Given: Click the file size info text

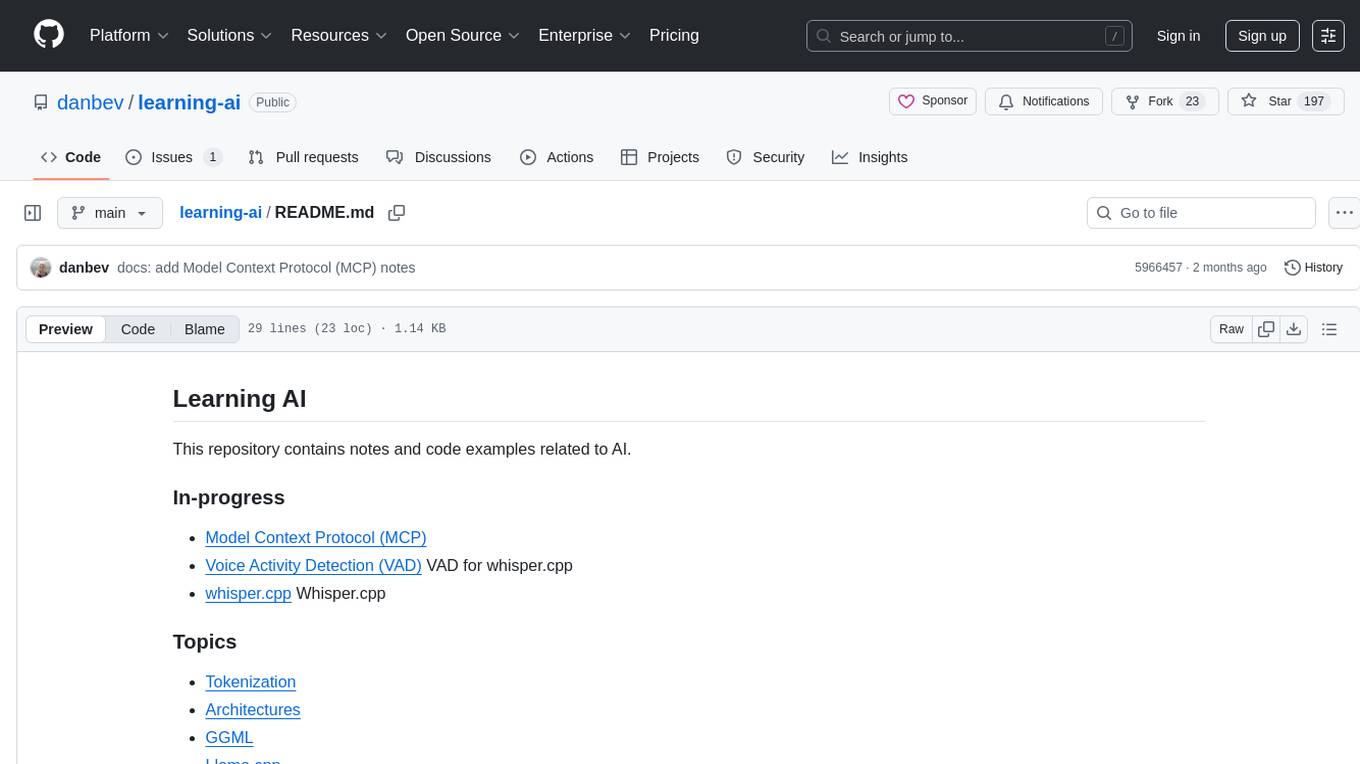Looking at the screenshot, I should [x=346, y=329].
